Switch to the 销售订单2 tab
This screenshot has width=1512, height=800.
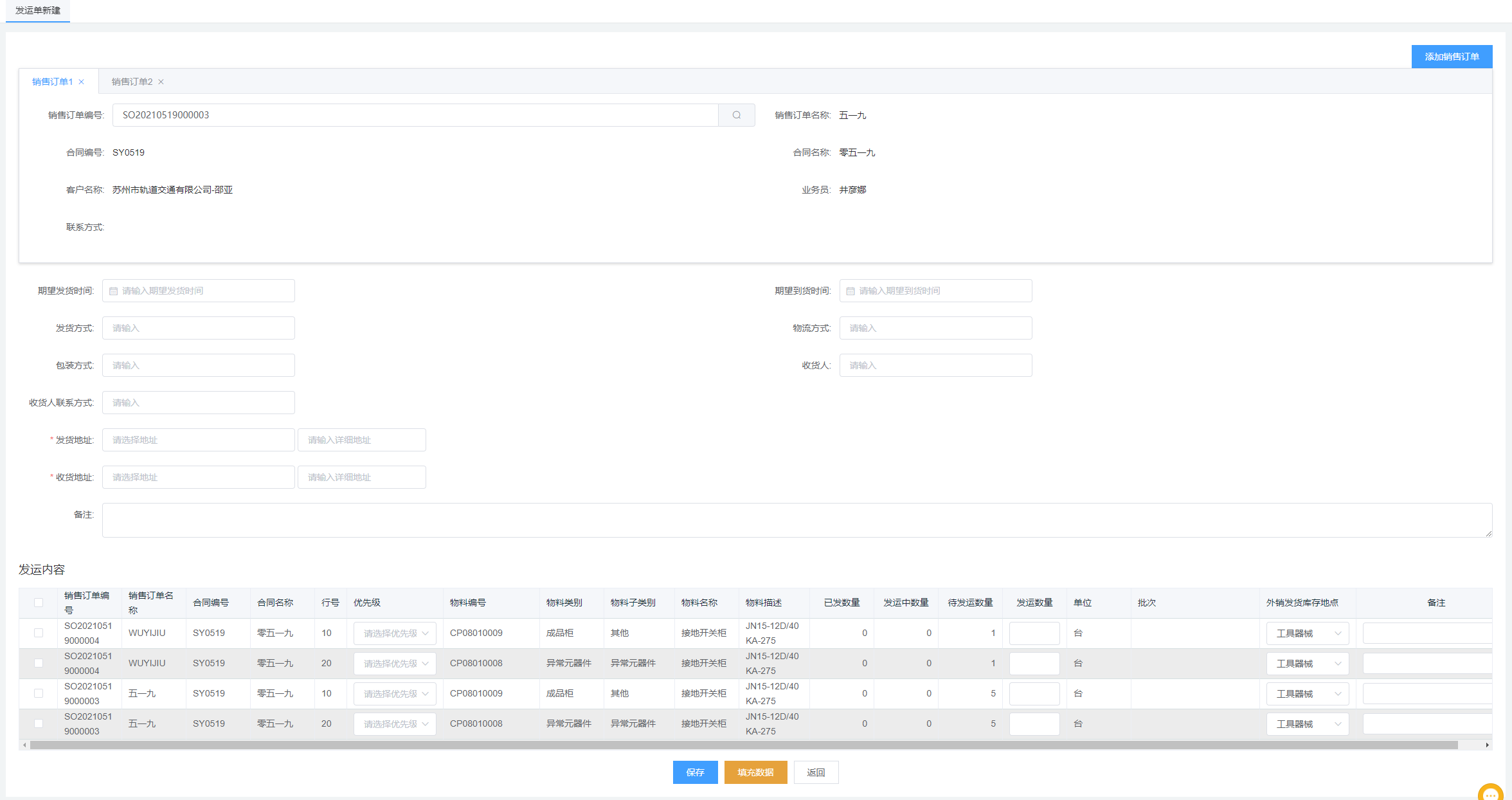click(132, 82)
